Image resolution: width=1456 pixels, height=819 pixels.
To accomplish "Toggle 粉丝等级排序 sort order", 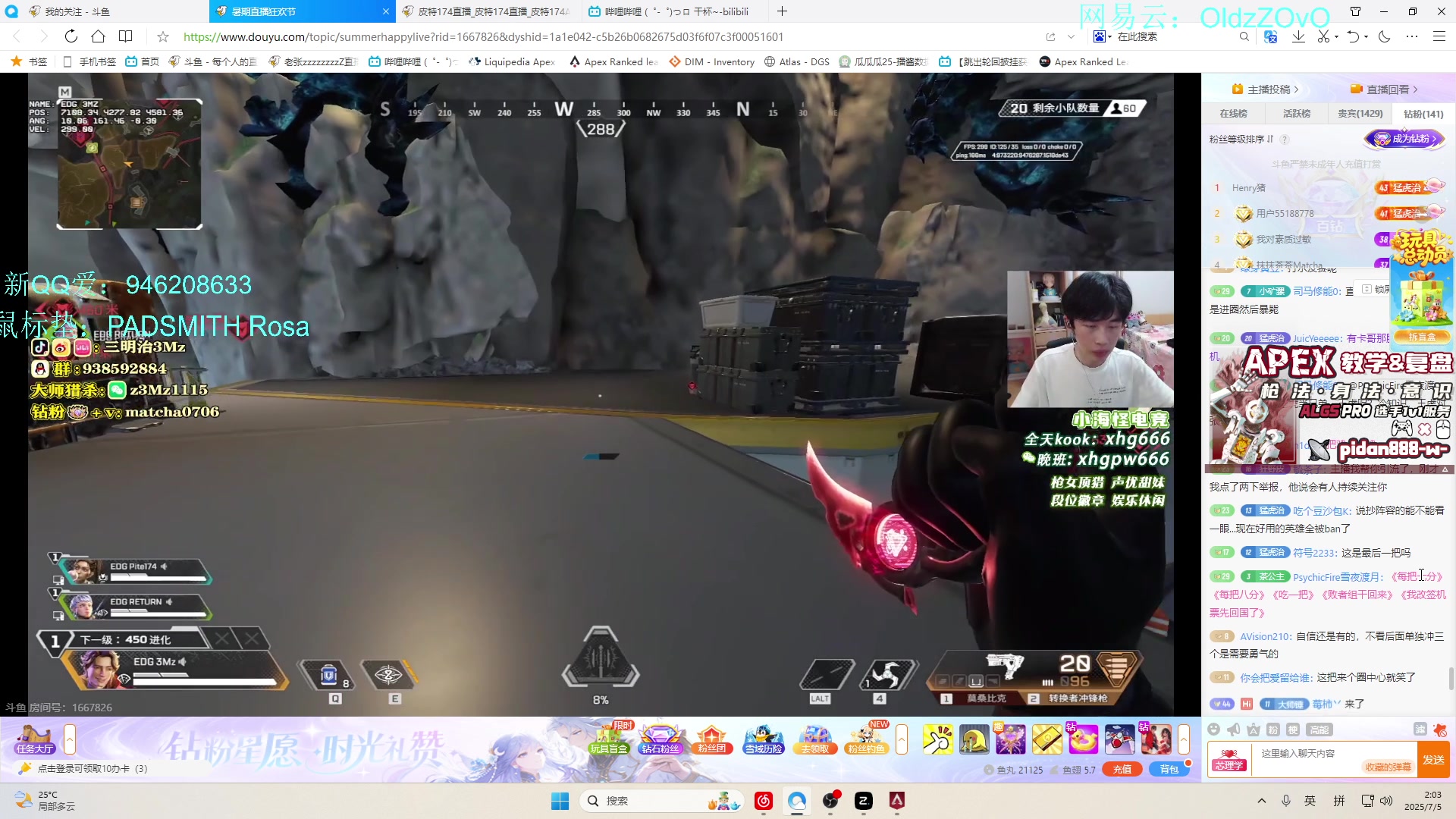I will coord(1241,140).
